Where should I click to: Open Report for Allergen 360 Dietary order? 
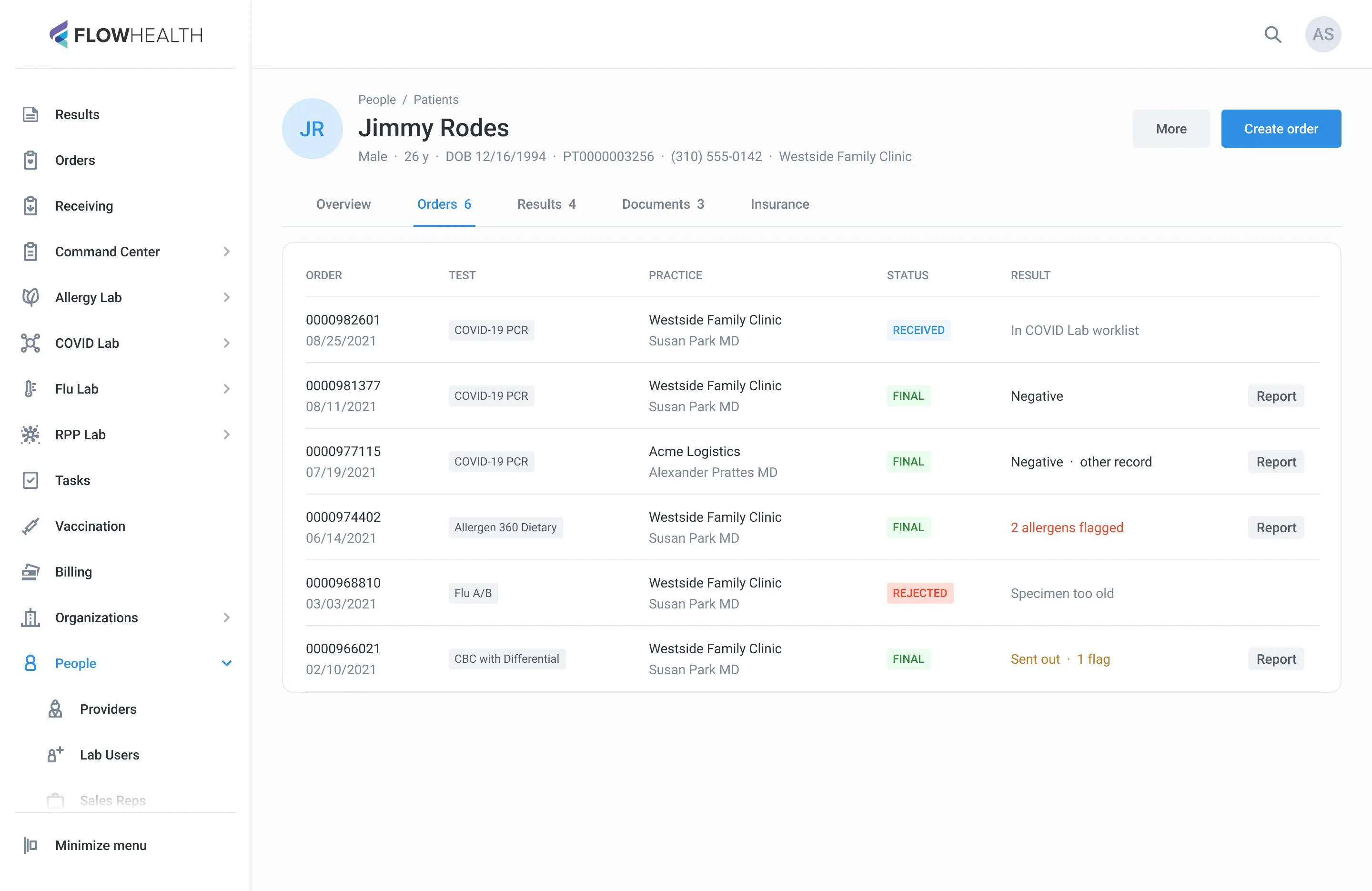(x=1276, y=527)
